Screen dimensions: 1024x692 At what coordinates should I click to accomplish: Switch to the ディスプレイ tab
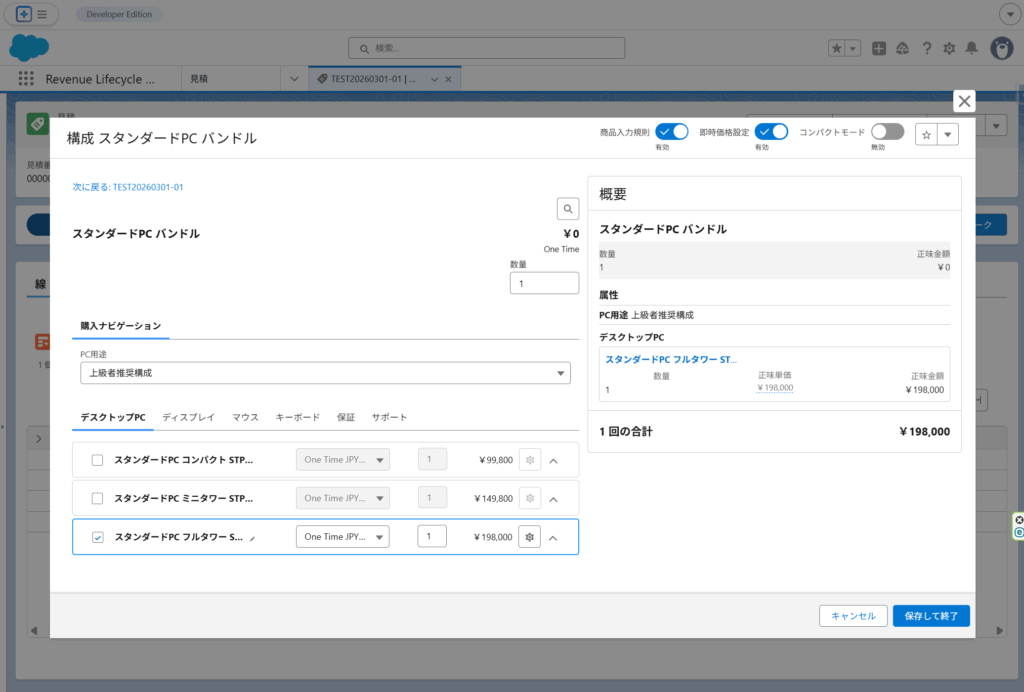[x=188, y=417]
